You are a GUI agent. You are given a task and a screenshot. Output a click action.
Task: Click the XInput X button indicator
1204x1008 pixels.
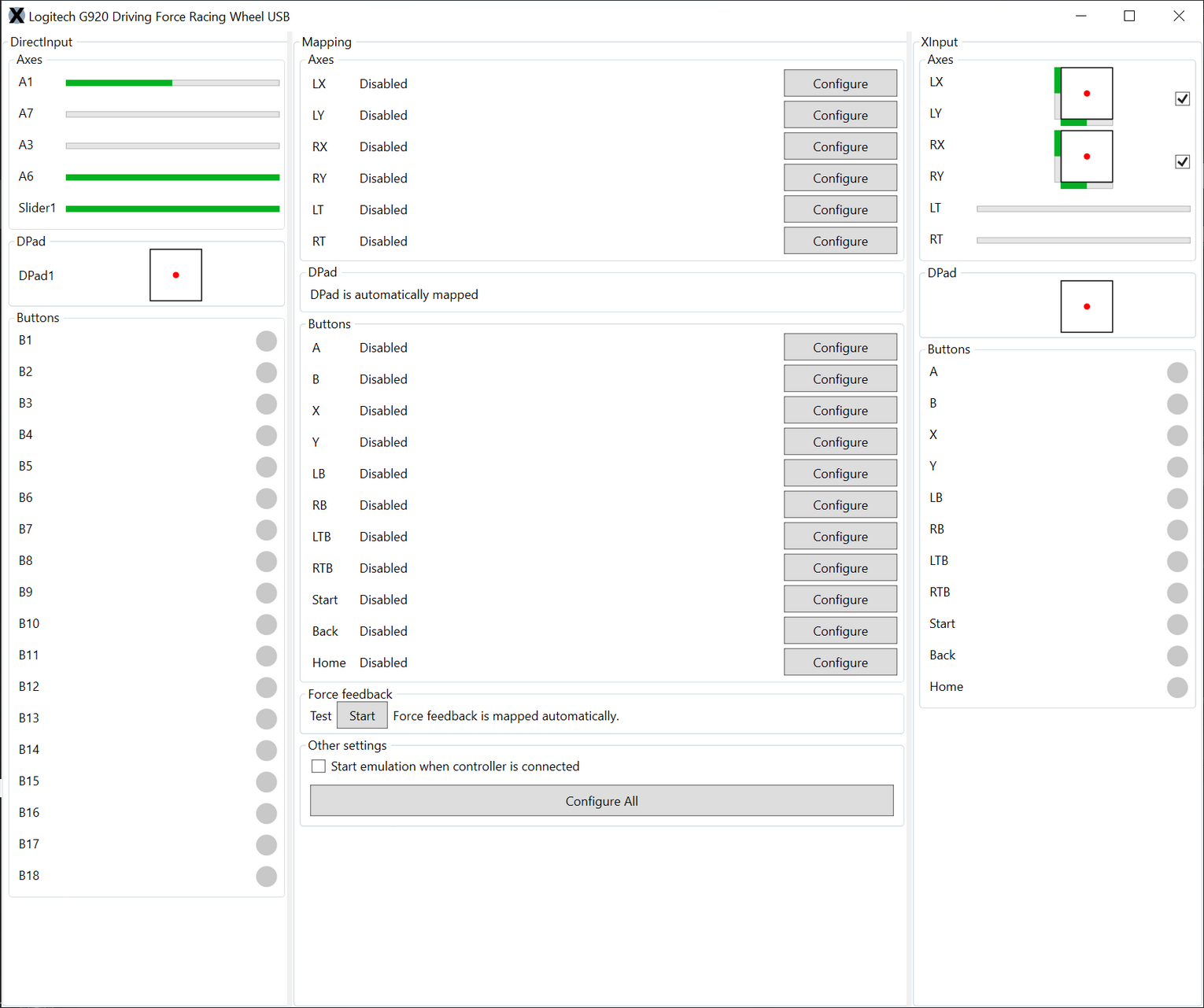[1177, 435]
